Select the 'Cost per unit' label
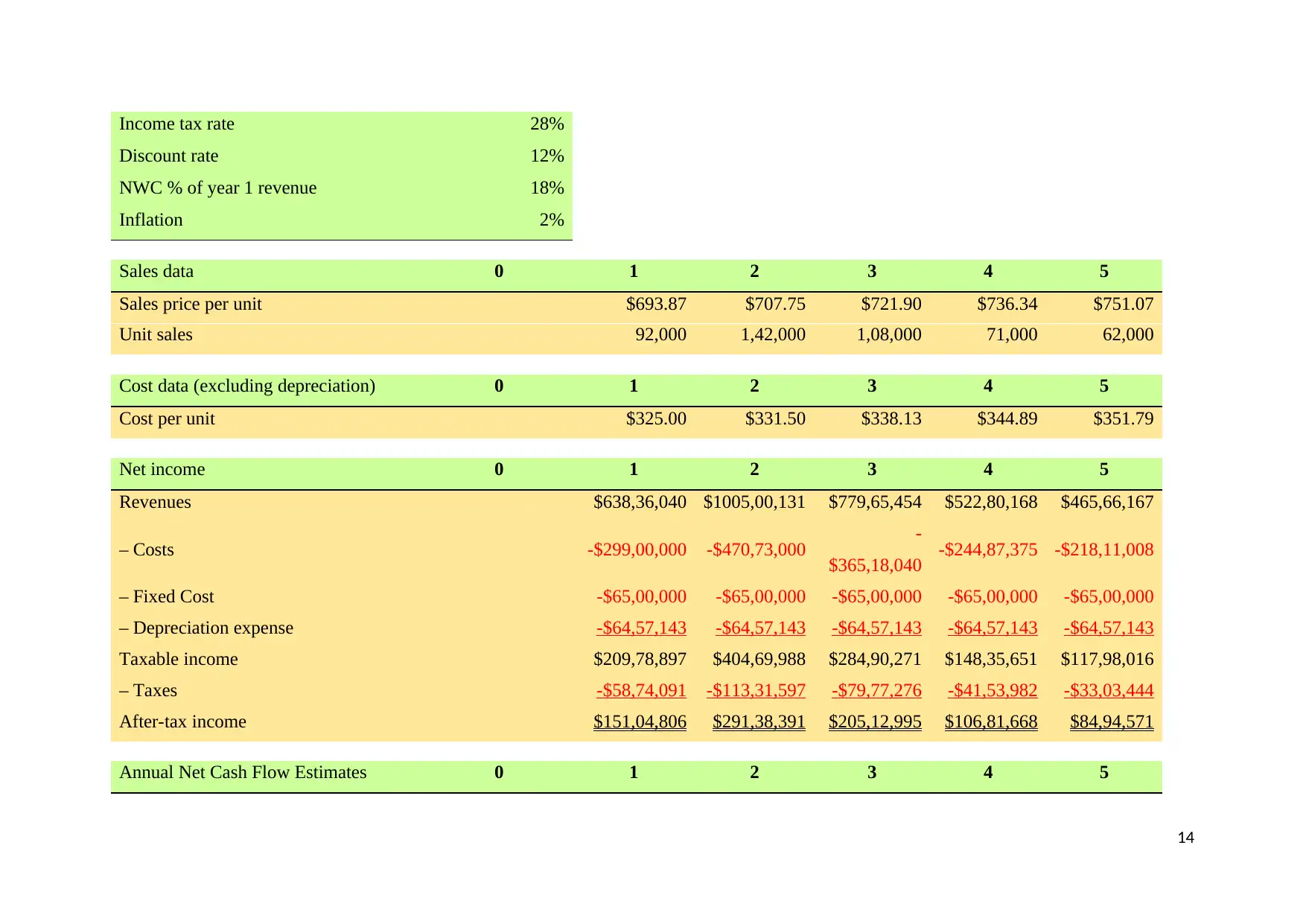This screenshot has height=924, width=1306. (167, 418)
